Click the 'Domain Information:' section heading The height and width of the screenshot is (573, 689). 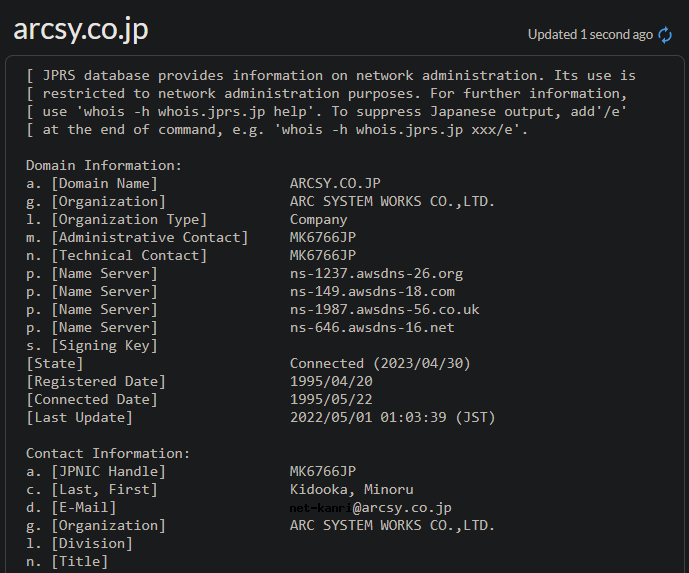point(104,165)
